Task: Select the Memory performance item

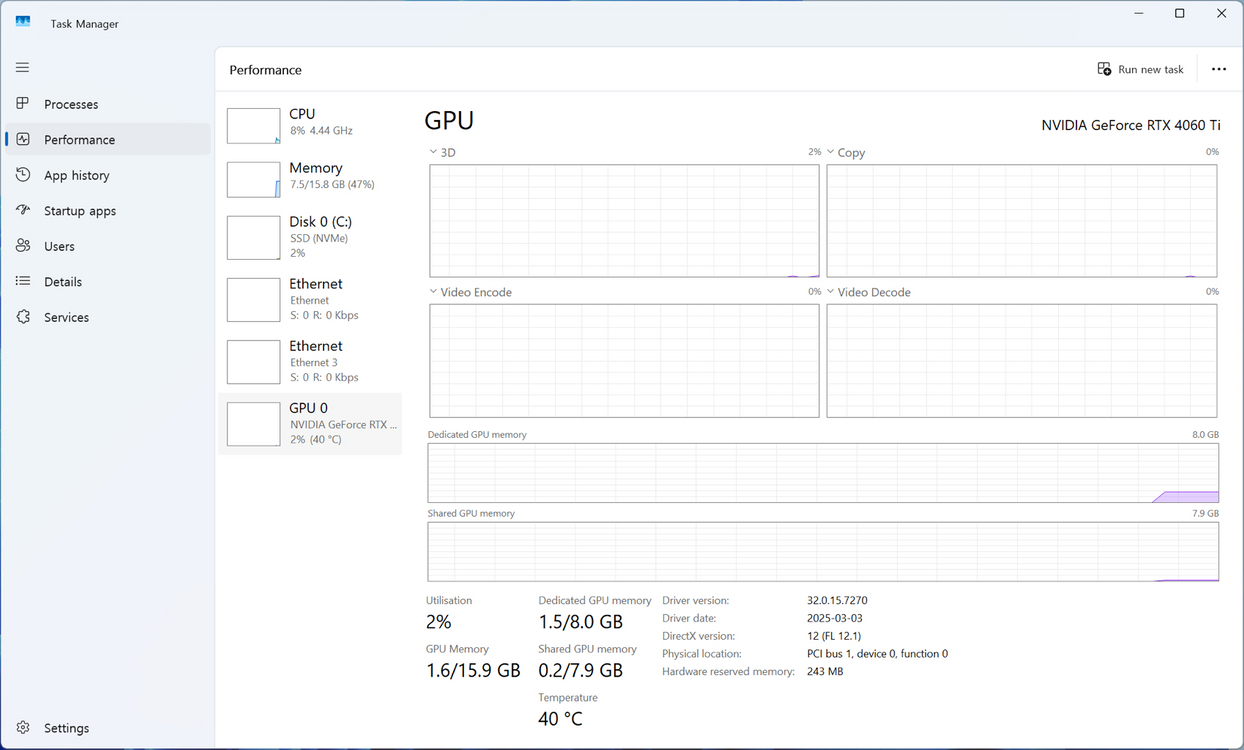Action: 310,178
